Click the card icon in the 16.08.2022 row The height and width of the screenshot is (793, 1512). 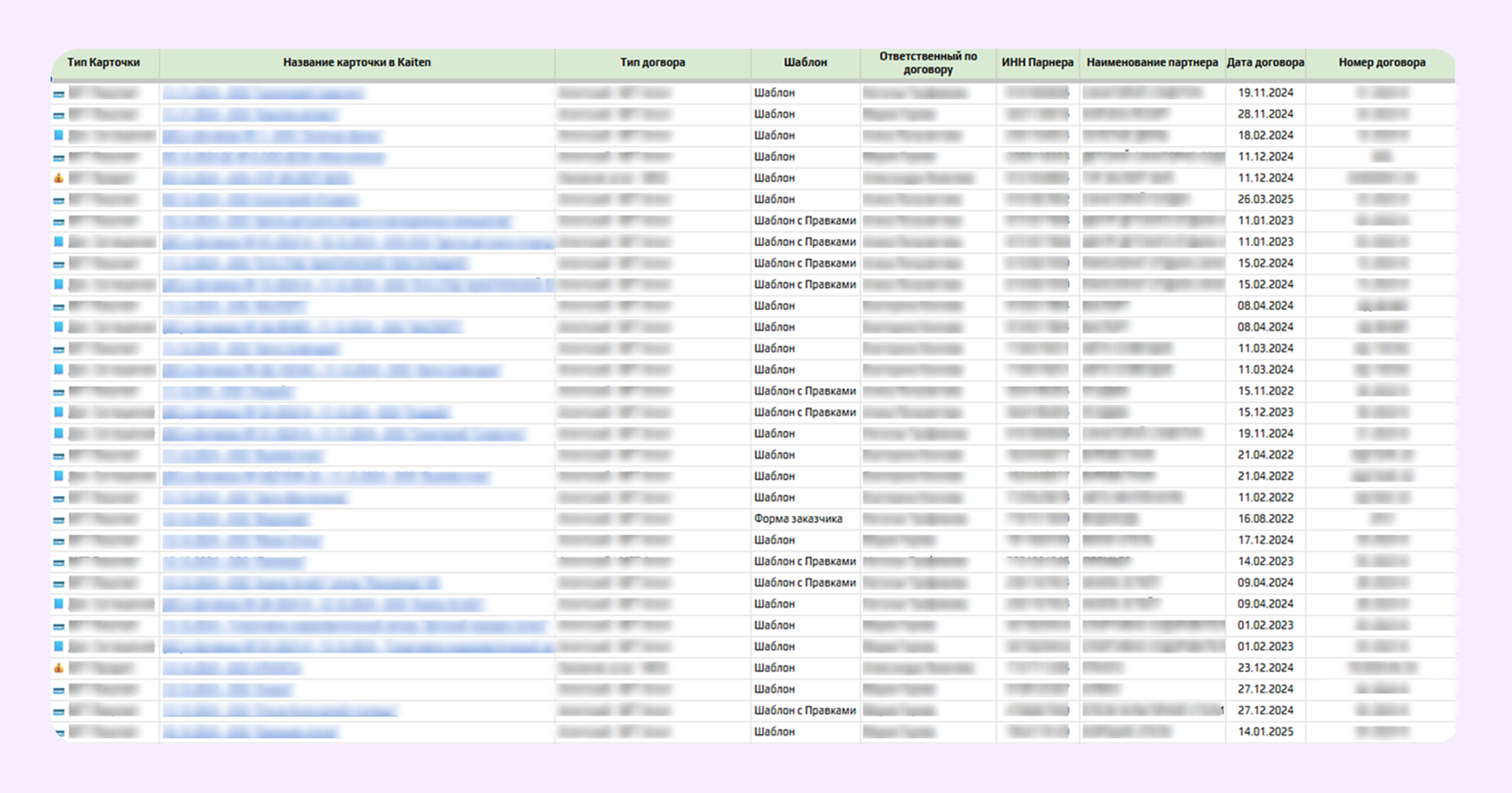pyautogui.click(x=59, y=520)
